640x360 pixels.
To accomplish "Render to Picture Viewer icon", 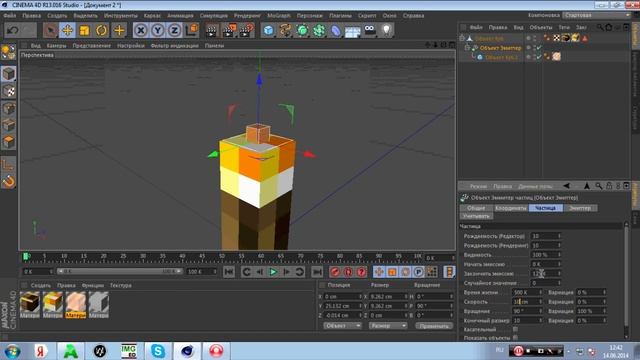I will tap(229, 30).
